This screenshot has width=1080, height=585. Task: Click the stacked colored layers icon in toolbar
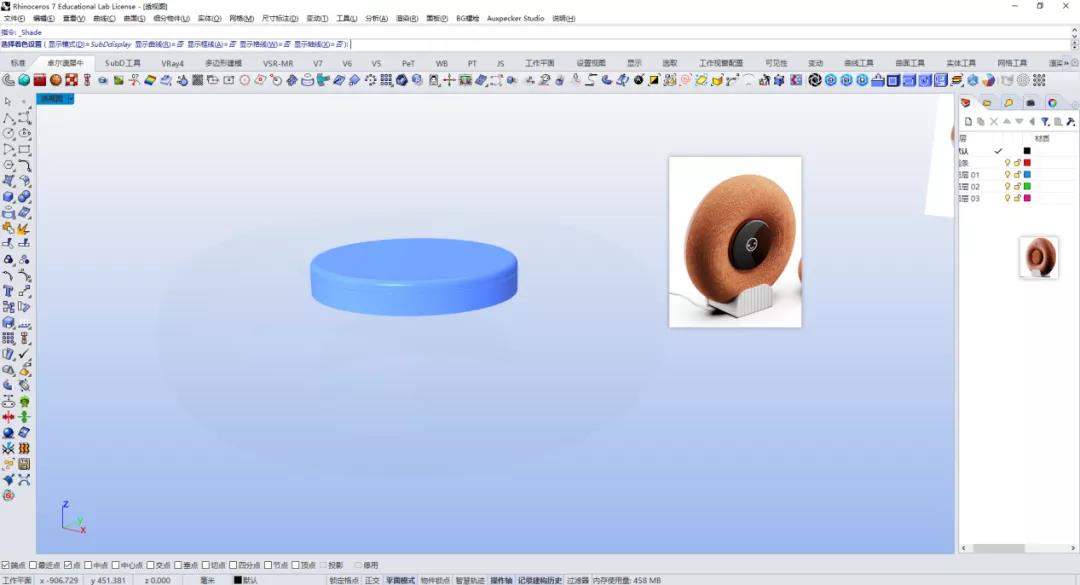(x=957, y=81)
